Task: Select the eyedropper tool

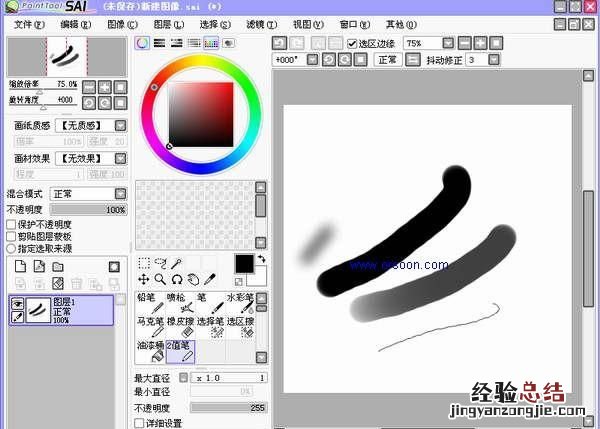Action: [x=210, y=279]
